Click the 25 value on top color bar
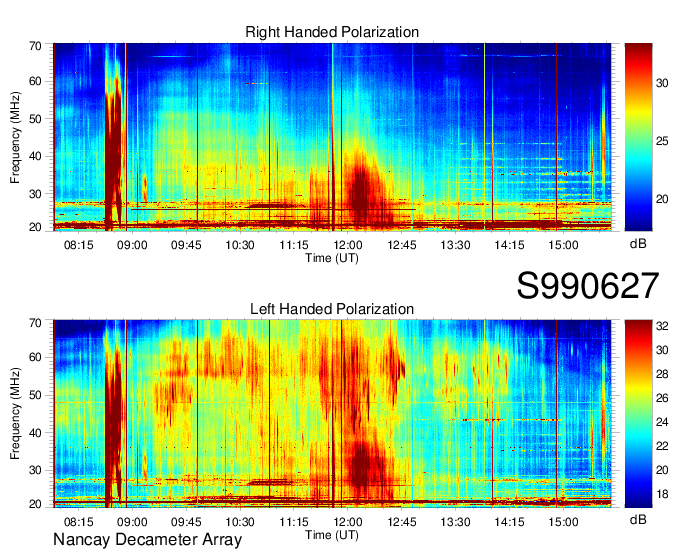This screenshot has width=680, height=552. 662,141
